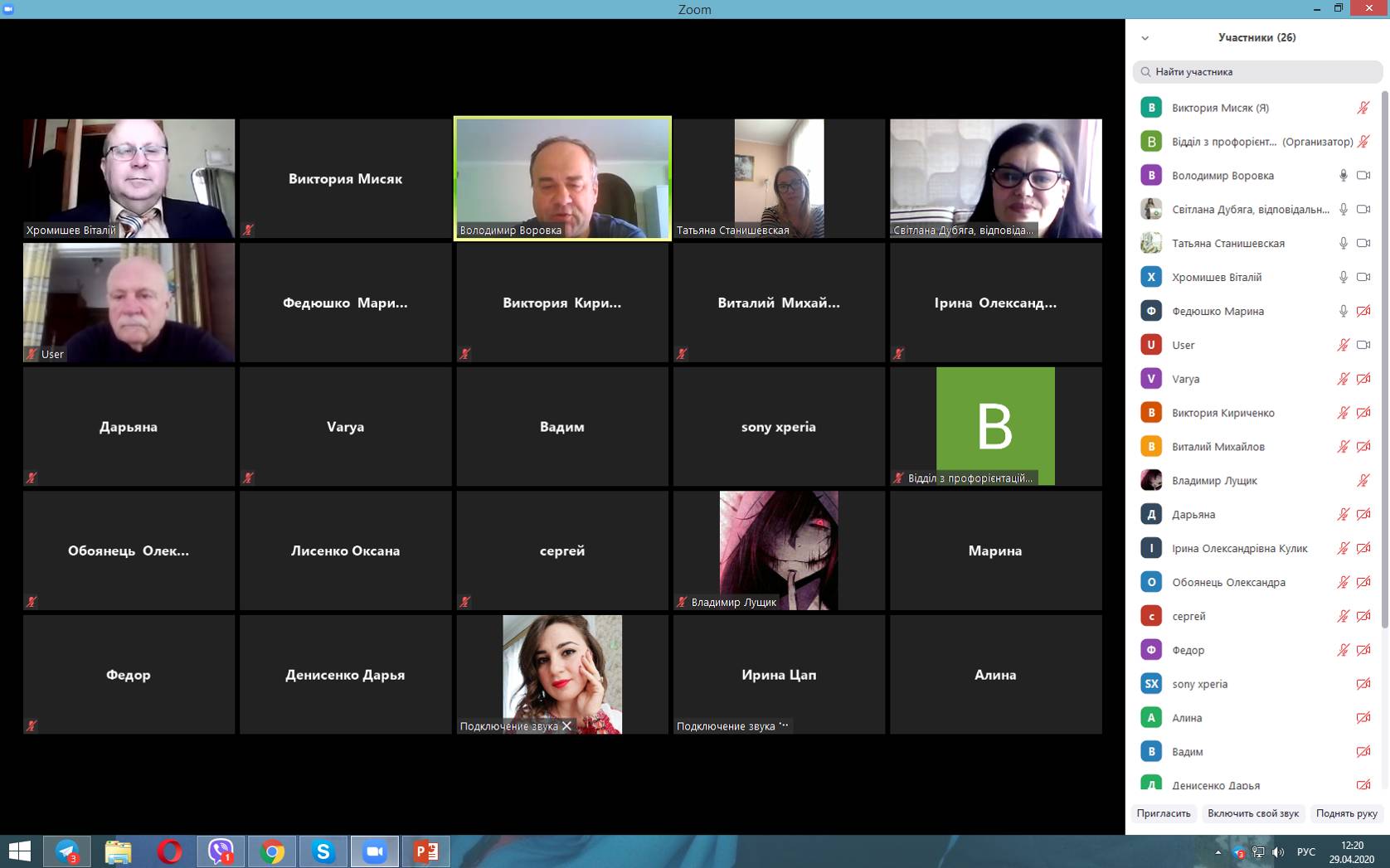Viewport: 1390px width, 868px height.
Task: Select Світлана Дубяга video thumbnail
Action: (x=995, y=178)
